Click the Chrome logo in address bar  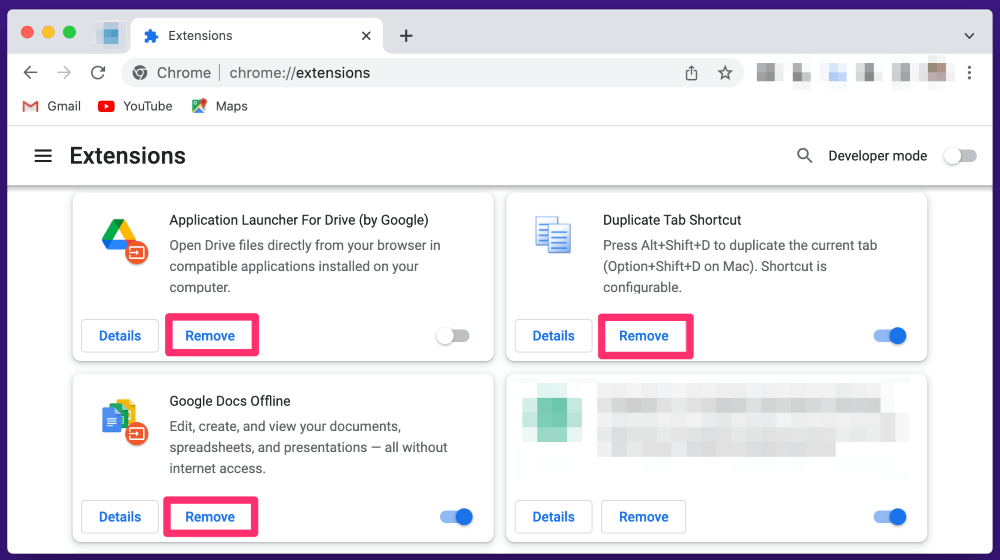pyautogui.click(x=140, y=73)
